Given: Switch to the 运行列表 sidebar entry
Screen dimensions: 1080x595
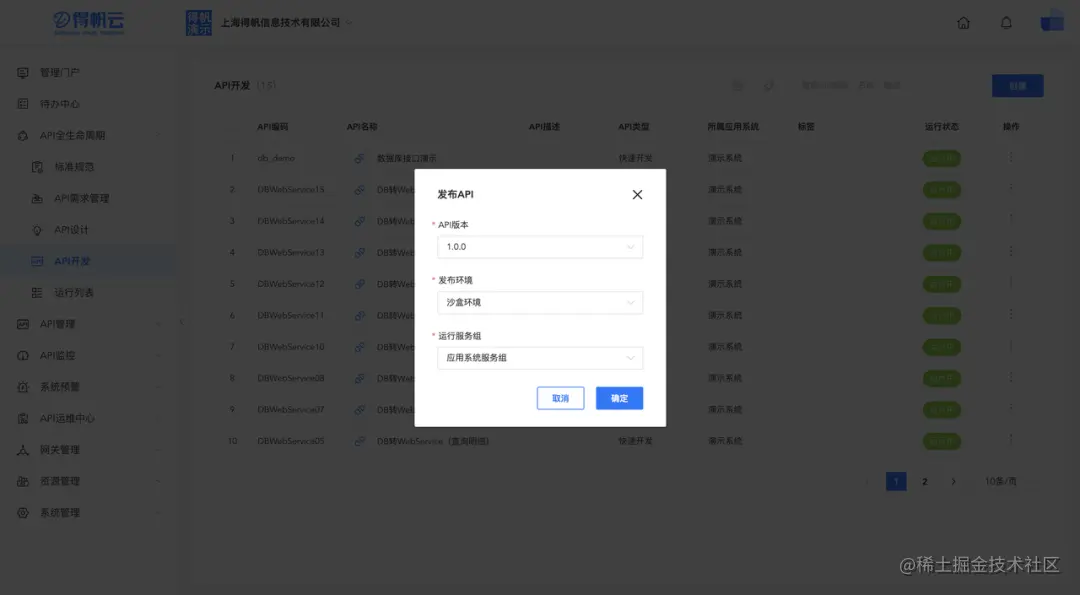Looking at the screenshot, I should (72, 292).
